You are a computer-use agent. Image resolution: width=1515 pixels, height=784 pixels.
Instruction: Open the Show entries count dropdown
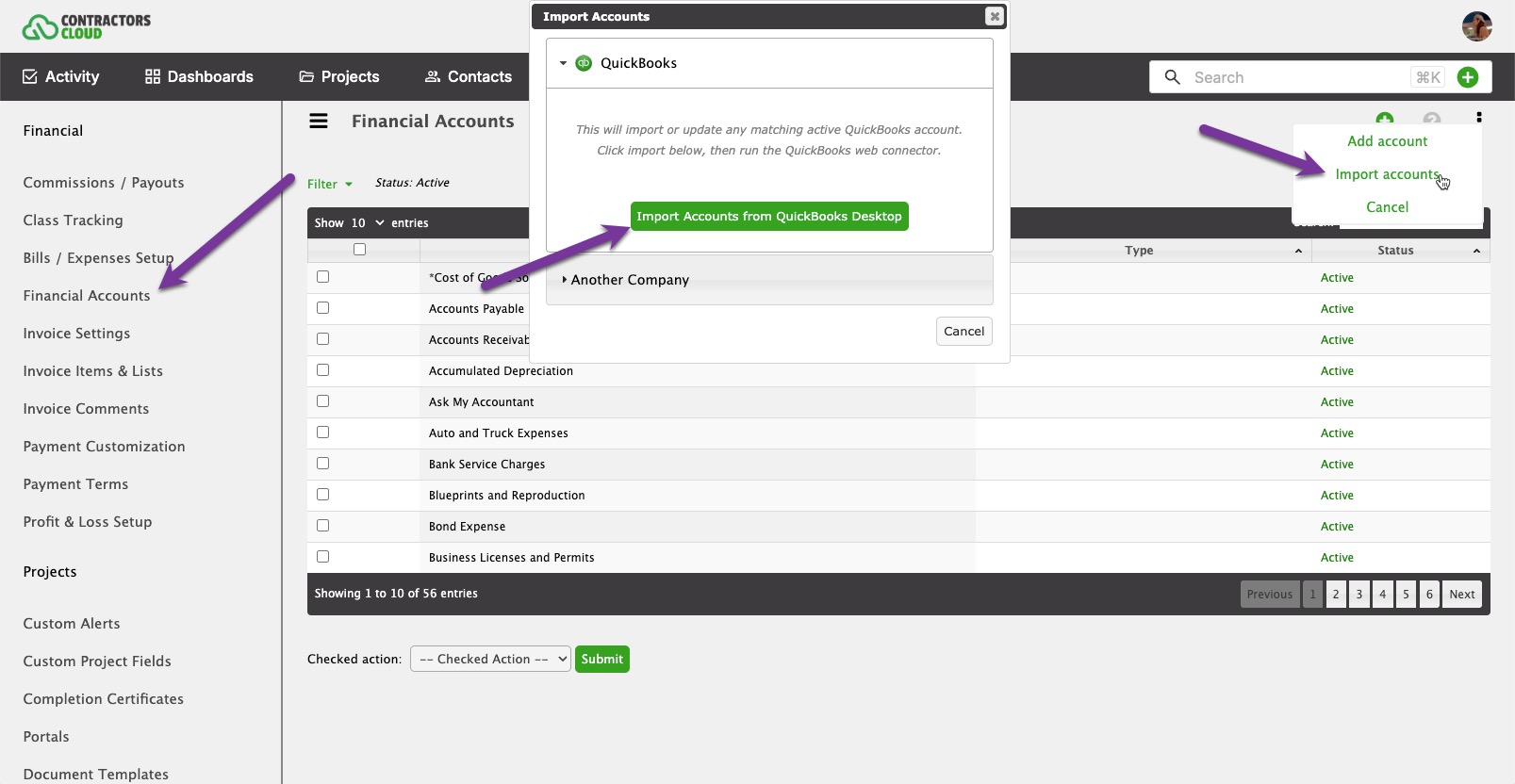(367, 222)
